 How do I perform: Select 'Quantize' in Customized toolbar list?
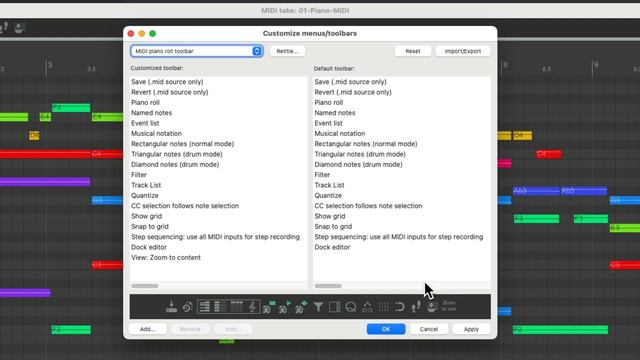(x=144, y=196)
